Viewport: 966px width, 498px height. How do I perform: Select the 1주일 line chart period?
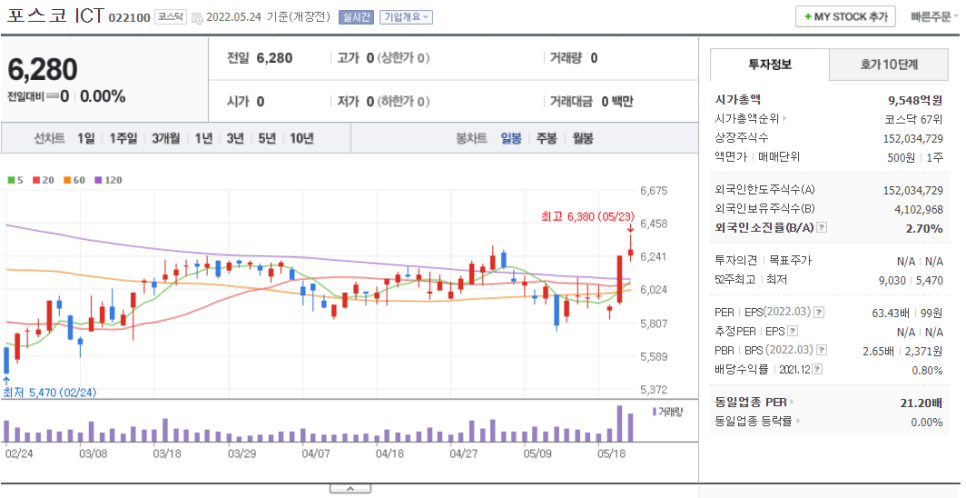click(123, 138)
